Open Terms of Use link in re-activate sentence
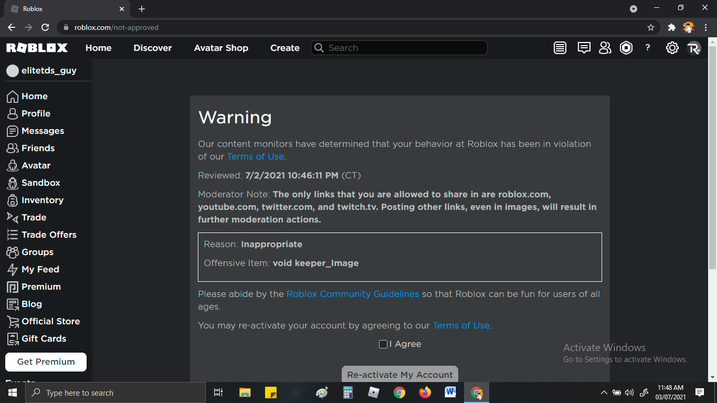The height and width of the screenshot is (403, 717). [x=461, y=326]
